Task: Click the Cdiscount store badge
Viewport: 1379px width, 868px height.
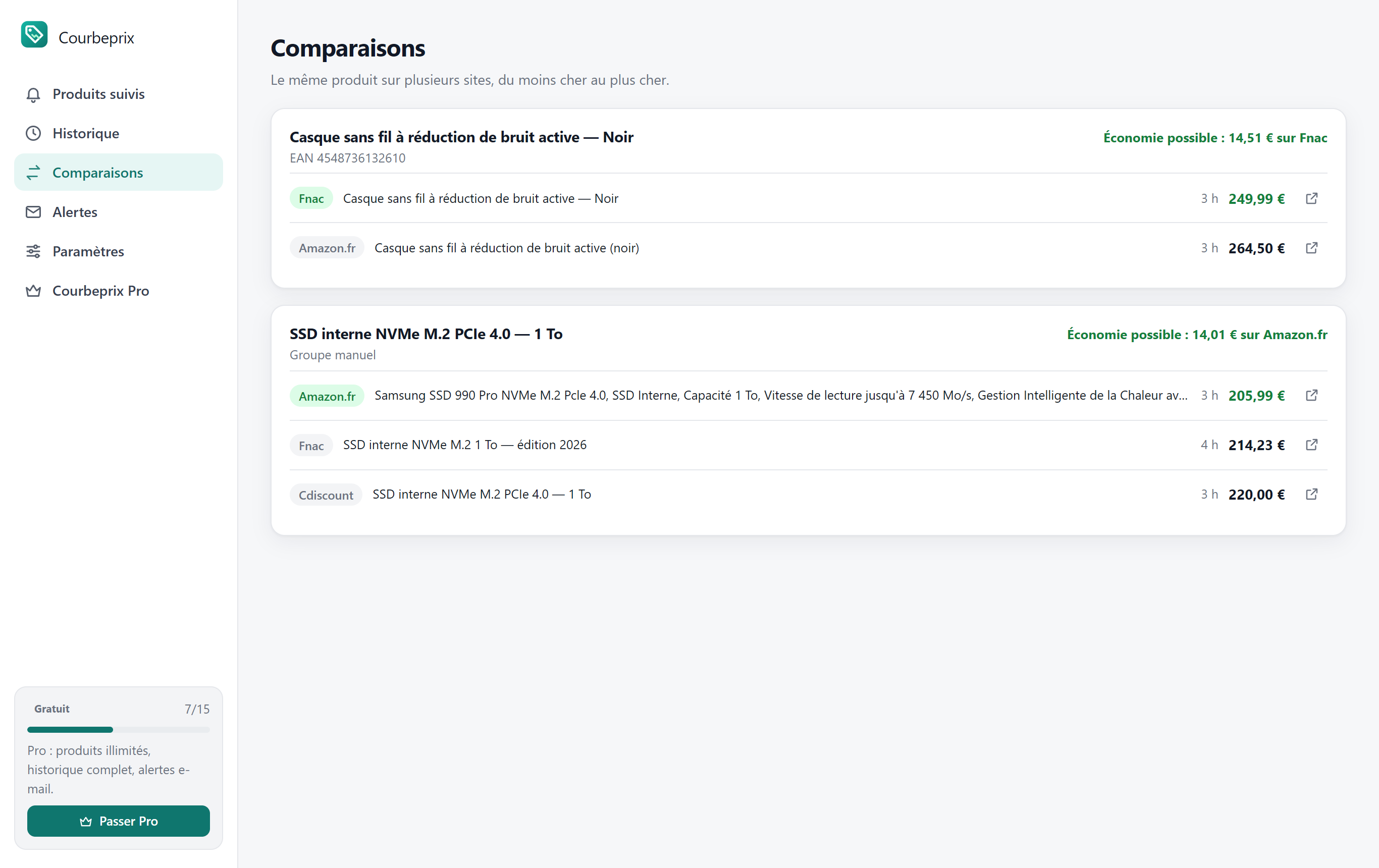Action: point(326,495)
